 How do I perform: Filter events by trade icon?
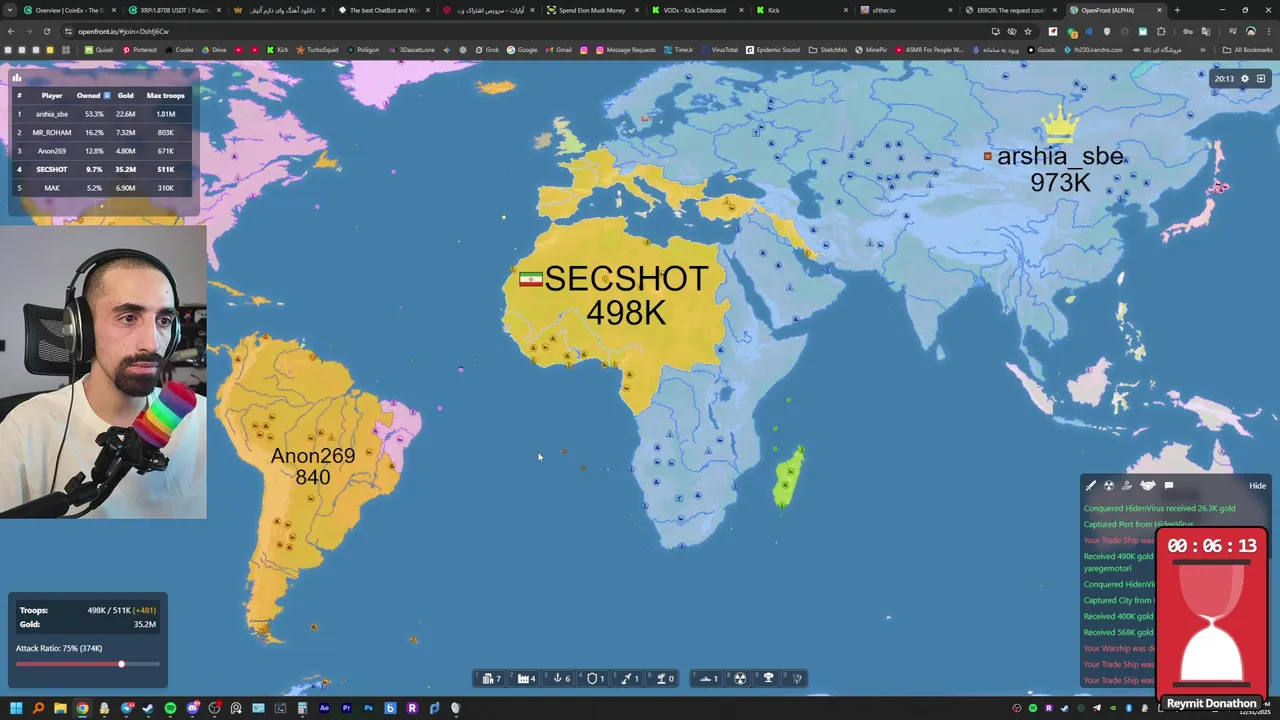coord(1127,485)
